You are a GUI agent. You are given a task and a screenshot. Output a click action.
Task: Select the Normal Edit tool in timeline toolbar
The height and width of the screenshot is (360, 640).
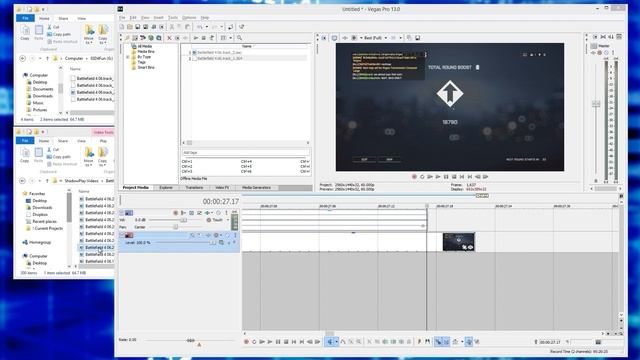[330, 342]
